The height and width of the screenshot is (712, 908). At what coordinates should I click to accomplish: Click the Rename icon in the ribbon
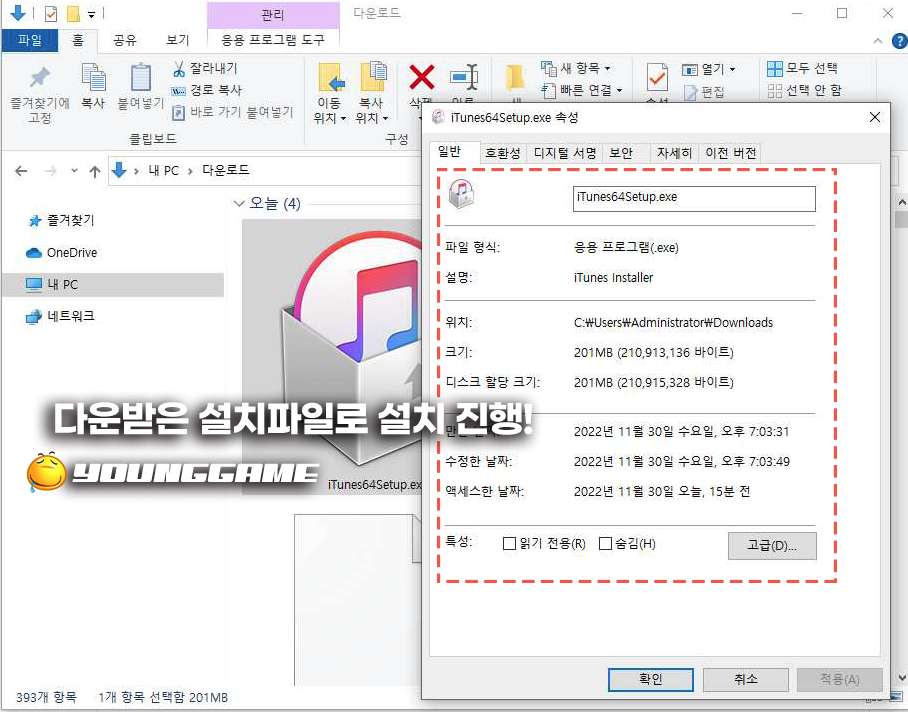[x=464, y=77]
